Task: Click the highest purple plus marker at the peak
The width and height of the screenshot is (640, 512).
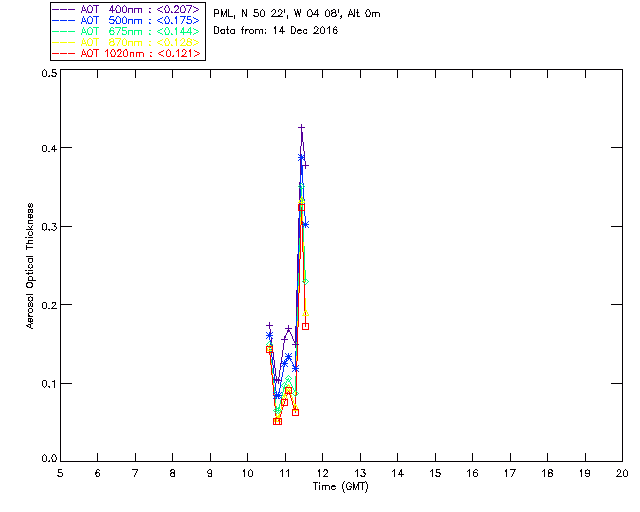Action: [301, 128]
